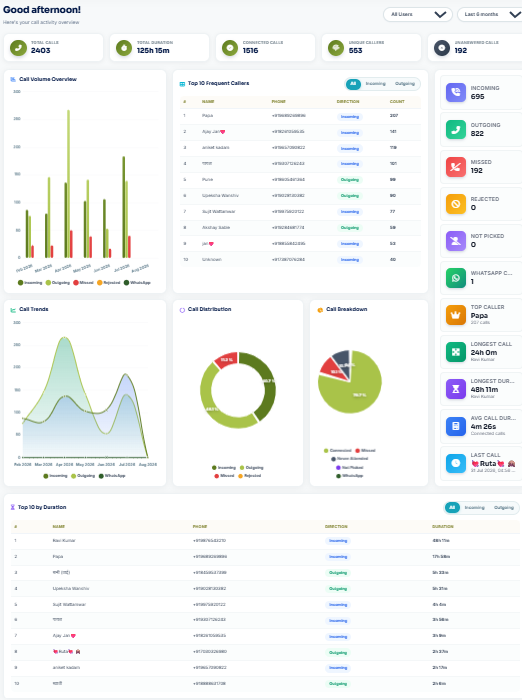The image size is (522, 700).
Task: Select All filter in Frequent Callers
Action: pyautogui.click(x=353, y=83)
